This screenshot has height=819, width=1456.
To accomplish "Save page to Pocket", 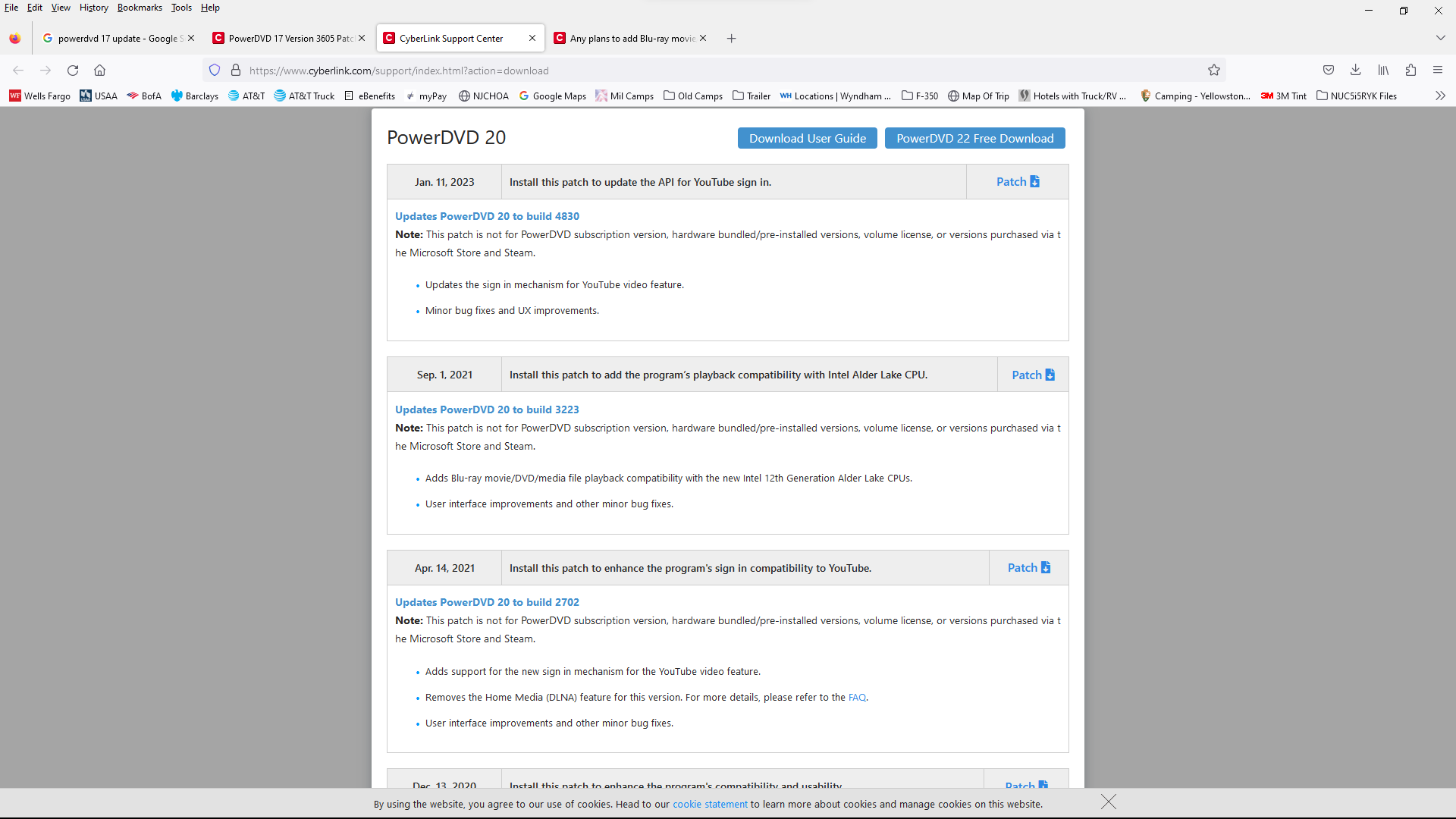I will click(x=1329, y=71).
